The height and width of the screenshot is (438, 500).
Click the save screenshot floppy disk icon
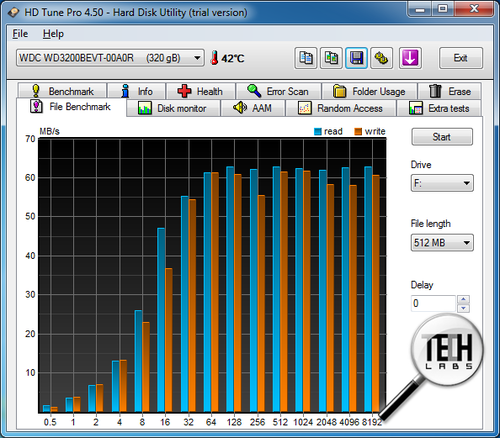pos(356,58)
